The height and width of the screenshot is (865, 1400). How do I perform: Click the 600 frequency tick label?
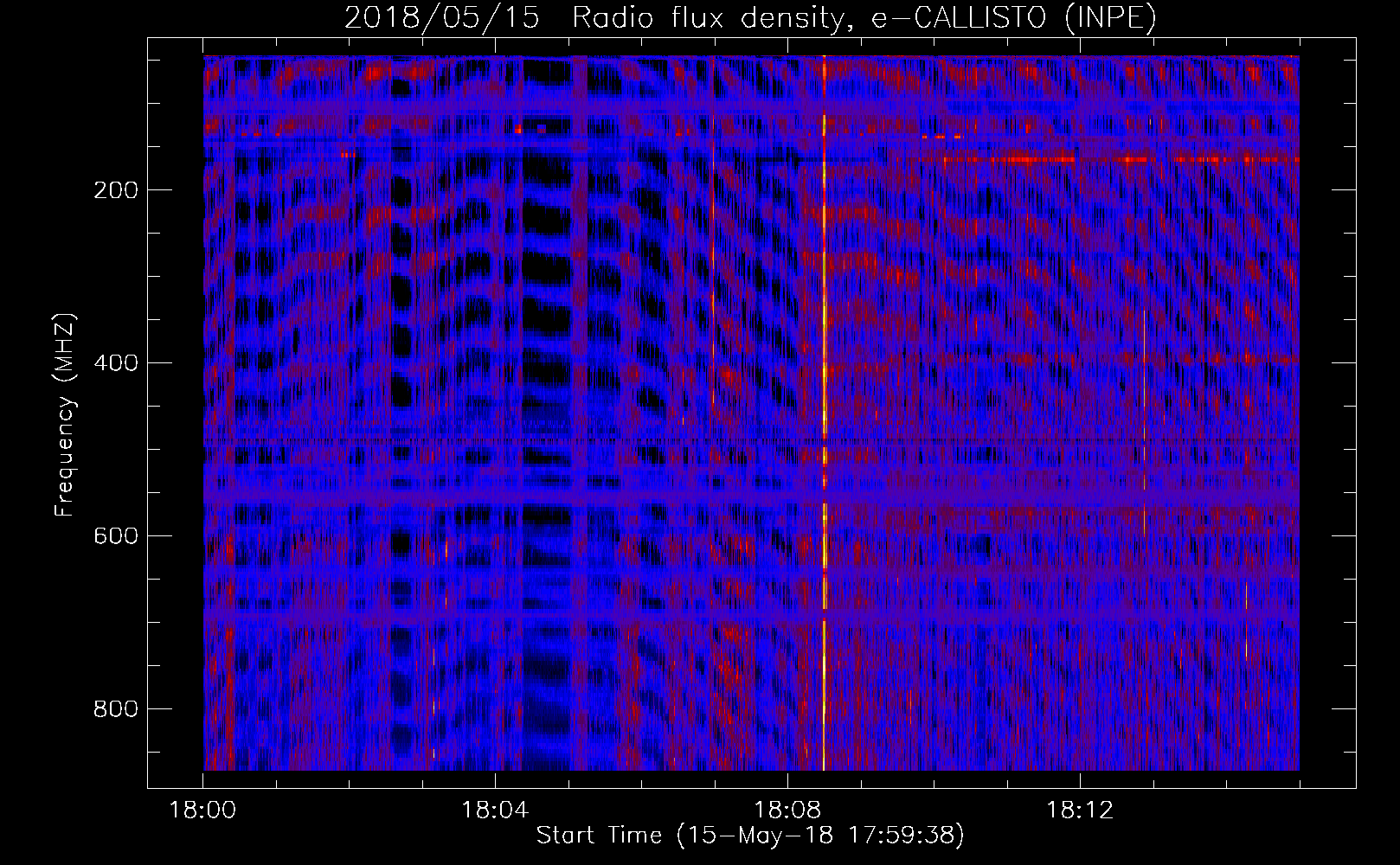click(116, 536)
